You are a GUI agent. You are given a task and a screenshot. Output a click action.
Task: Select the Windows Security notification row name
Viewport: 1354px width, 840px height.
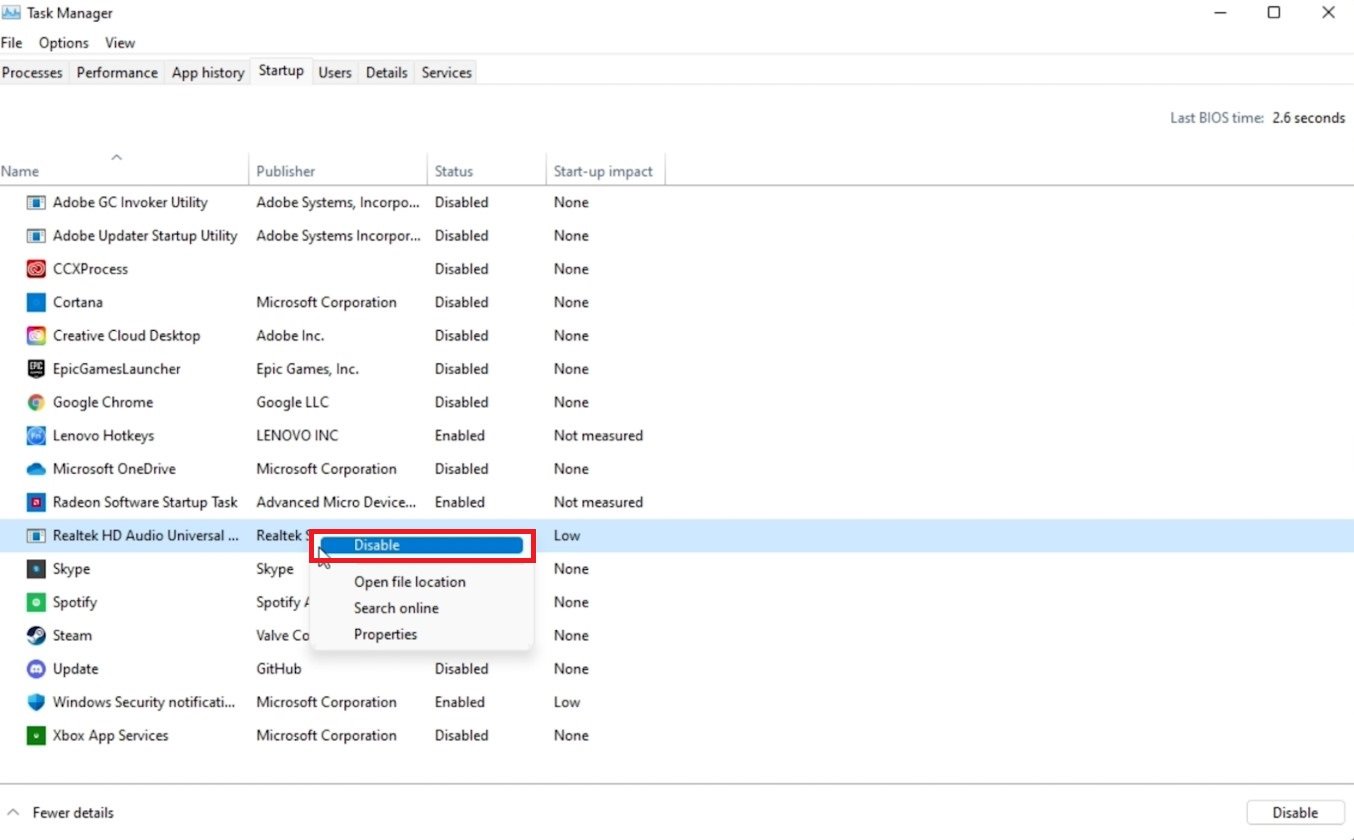144,702
